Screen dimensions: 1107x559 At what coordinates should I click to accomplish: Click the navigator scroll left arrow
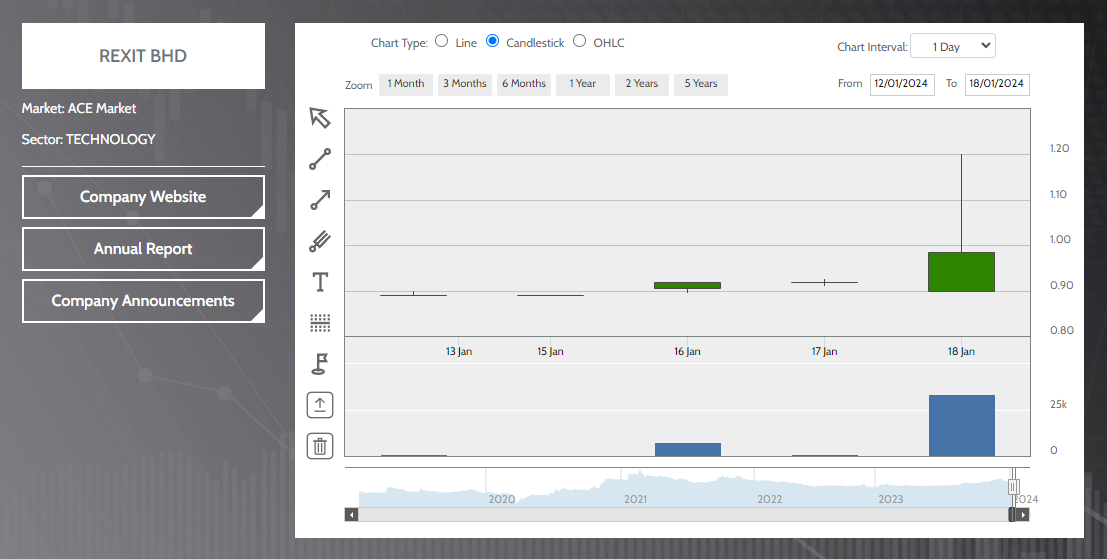[x=352, y=515]
